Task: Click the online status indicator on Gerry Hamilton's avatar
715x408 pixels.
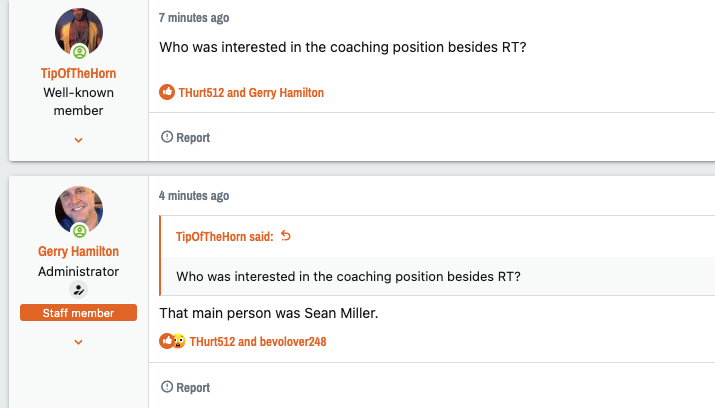Action: (x=79, y=231)
